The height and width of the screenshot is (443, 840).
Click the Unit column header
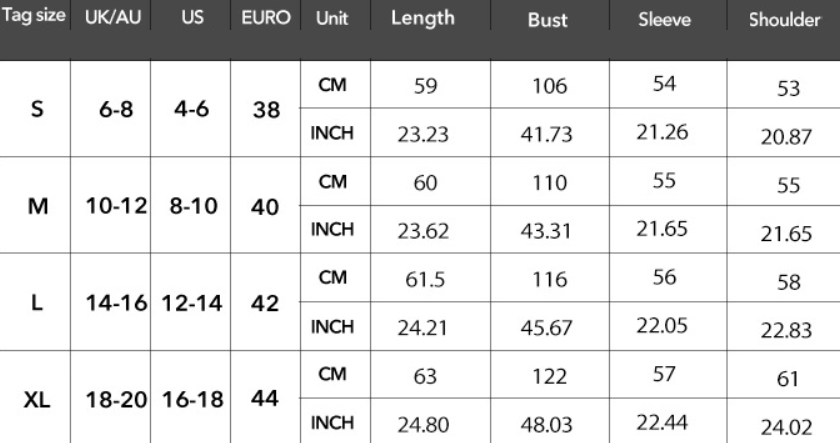tap(332, 18)
